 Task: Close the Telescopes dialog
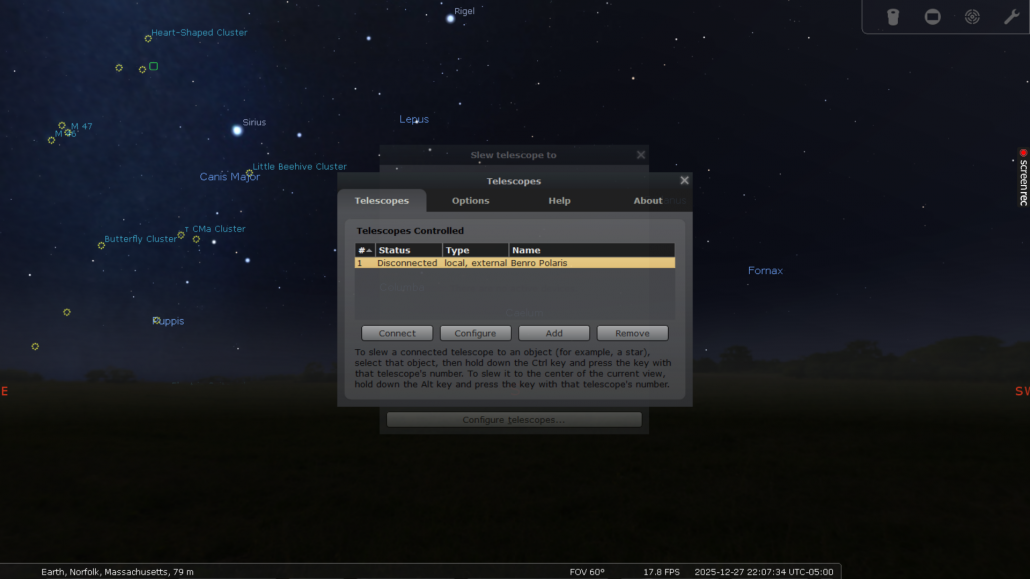684,181
